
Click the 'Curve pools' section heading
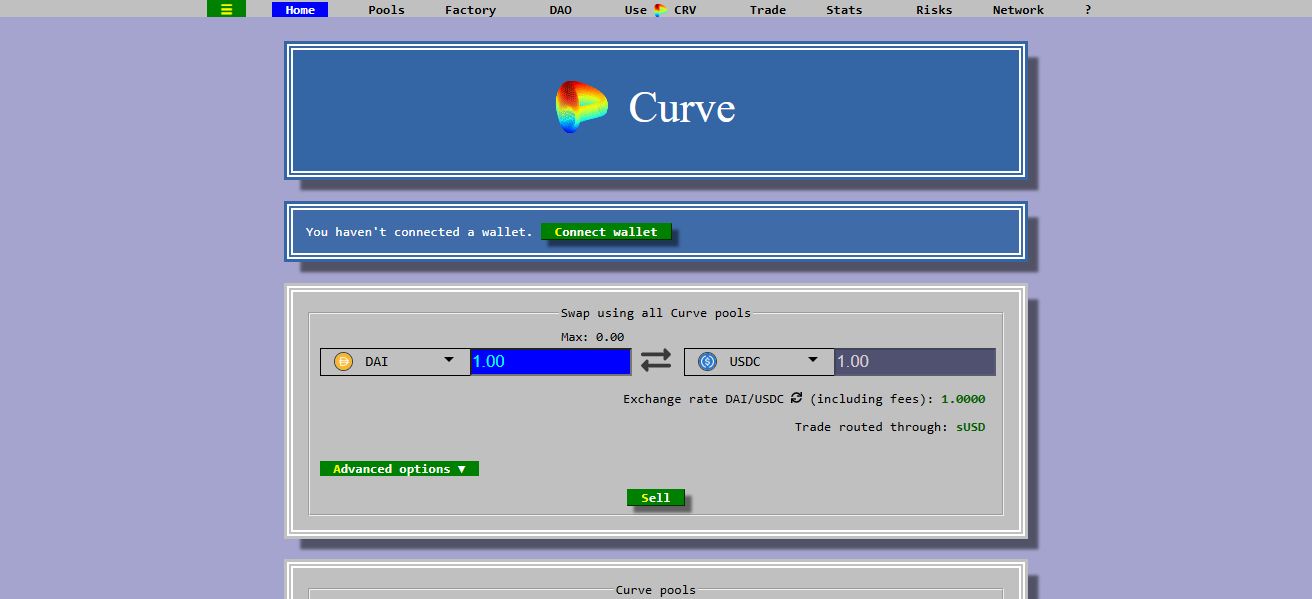point(655,590)
